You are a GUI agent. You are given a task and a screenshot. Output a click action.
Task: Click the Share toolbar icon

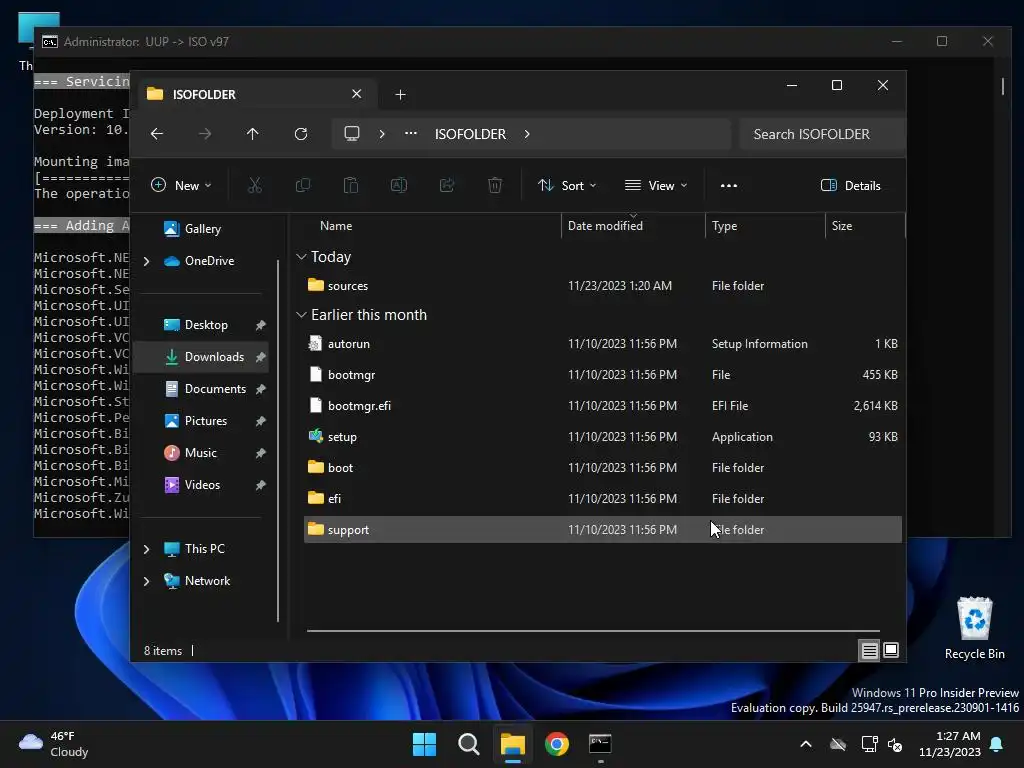[x=447, y=185]
